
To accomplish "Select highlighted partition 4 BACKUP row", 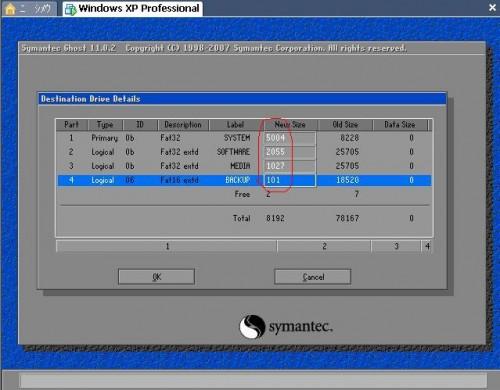I will (x=244, y=180).
